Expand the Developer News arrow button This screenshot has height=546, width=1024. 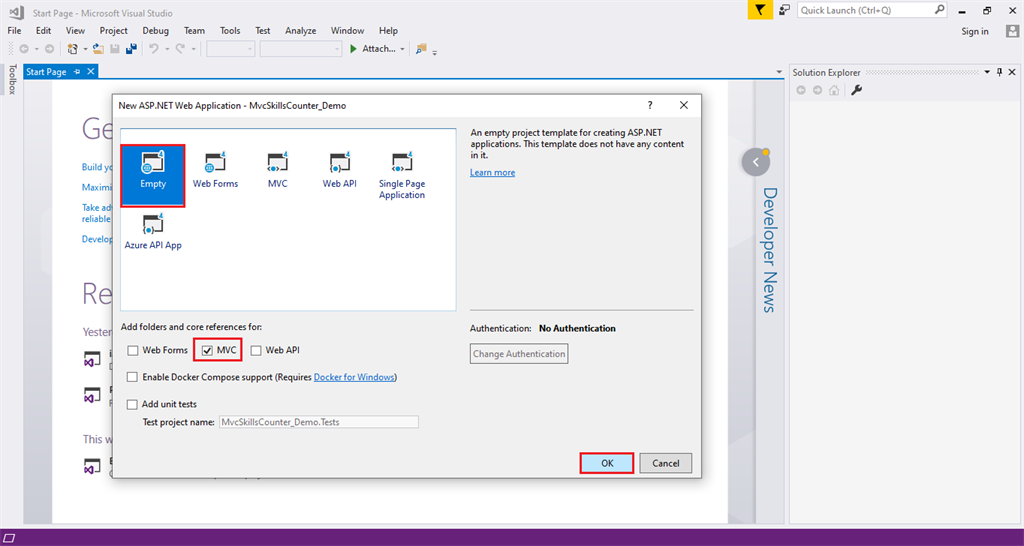pyautogui.click(x=756, y=162)
